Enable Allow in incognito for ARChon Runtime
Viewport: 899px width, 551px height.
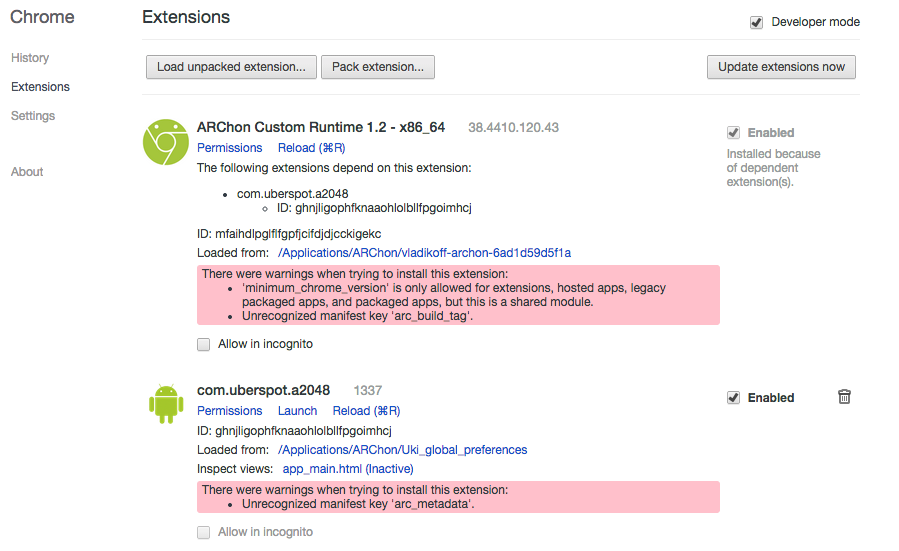tap(204, 344)
